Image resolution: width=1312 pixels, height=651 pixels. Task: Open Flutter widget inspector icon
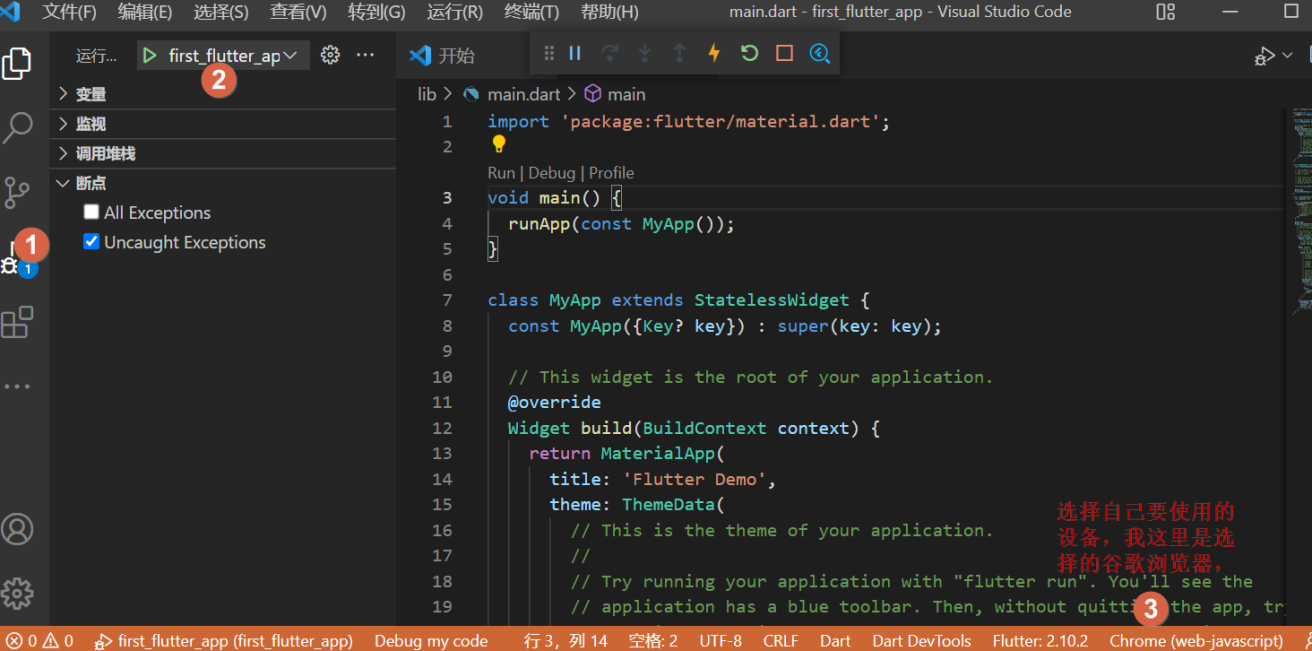click(x=820, y=53)
